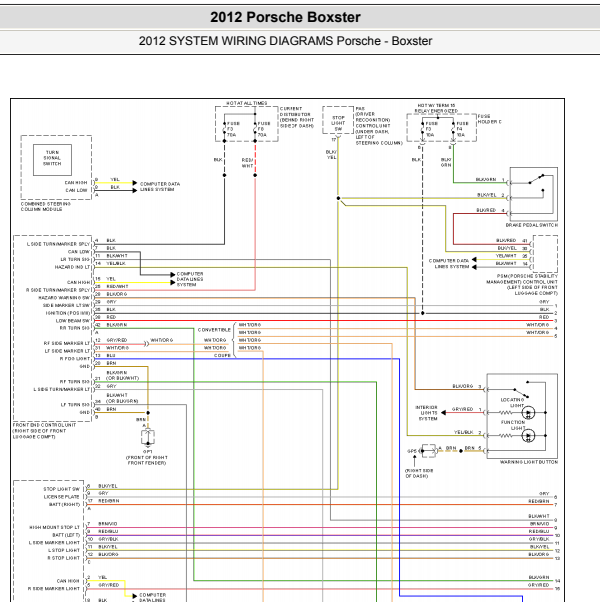Click the function light LED symbol
Screen dimensions: 600x602
click(528, 436)
